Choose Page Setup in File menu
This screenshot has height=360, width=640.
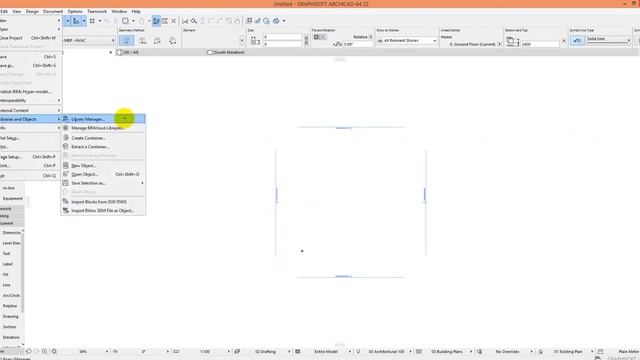pos(30,157)
